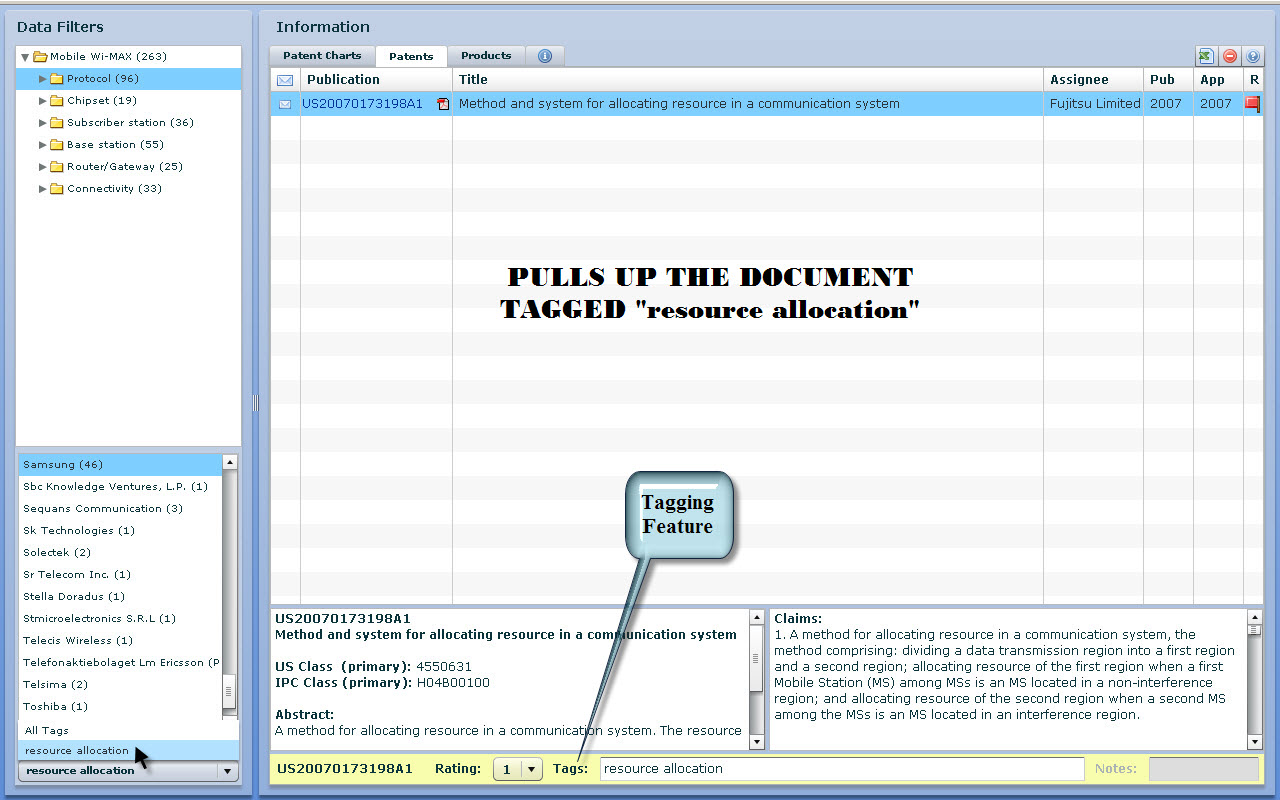The width and height of the screenshot is (1280, 800).
Task: Select Sequans Communication in assignee list
Action: (x=102, y=509)
